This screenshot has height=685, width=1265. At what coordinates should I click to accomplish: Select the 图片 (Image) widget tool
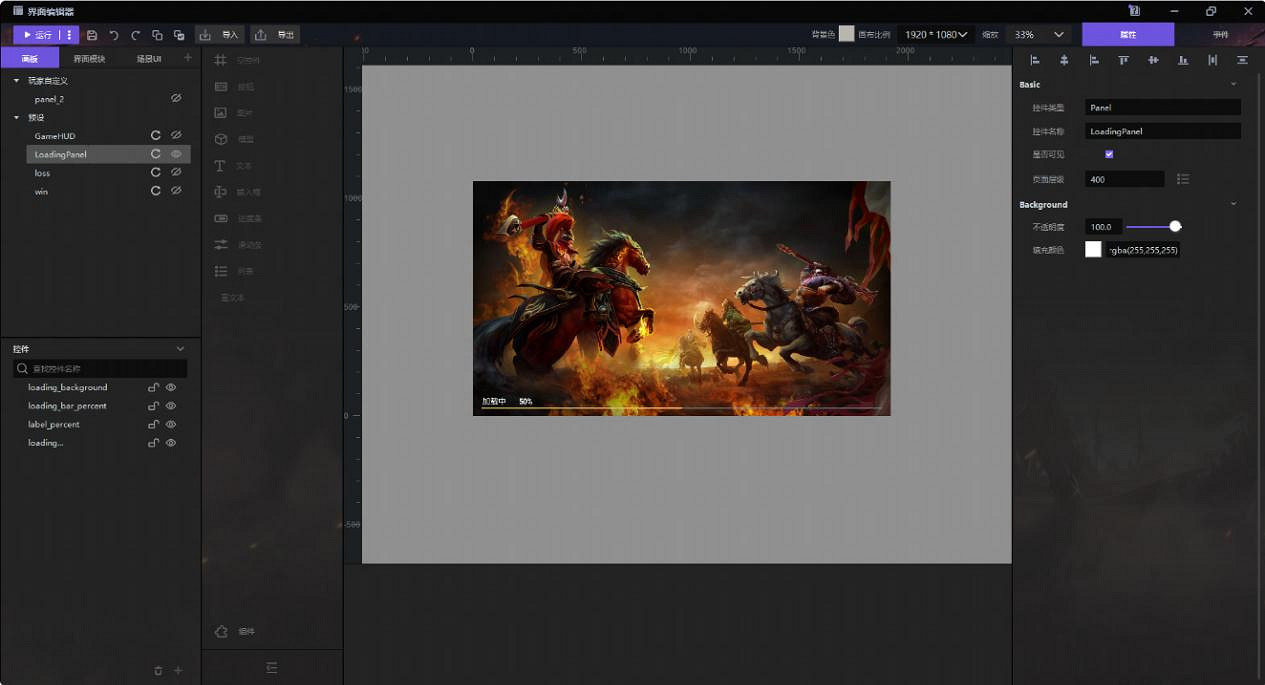(x=232, y=113)
